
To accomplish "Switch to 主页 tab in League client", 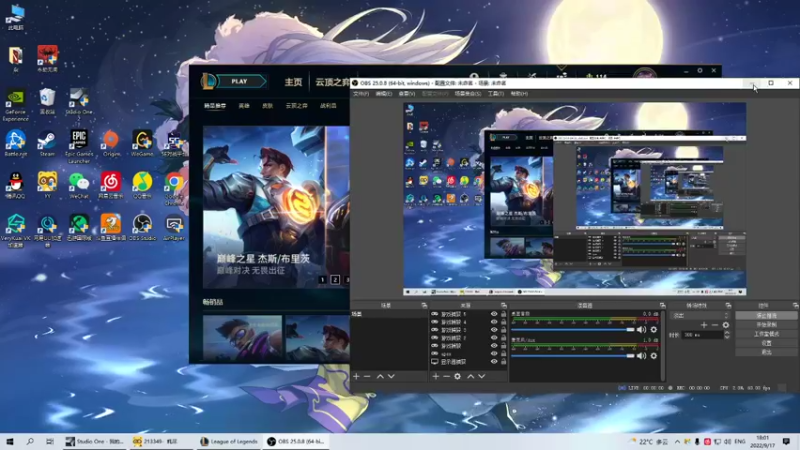I will [293, 82].
